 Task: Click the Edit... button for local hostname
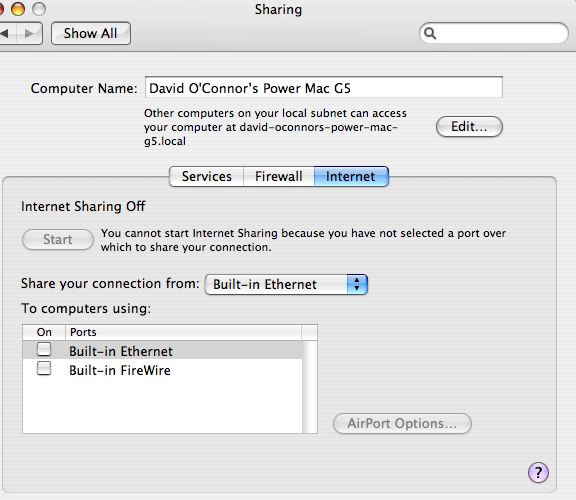469,127
